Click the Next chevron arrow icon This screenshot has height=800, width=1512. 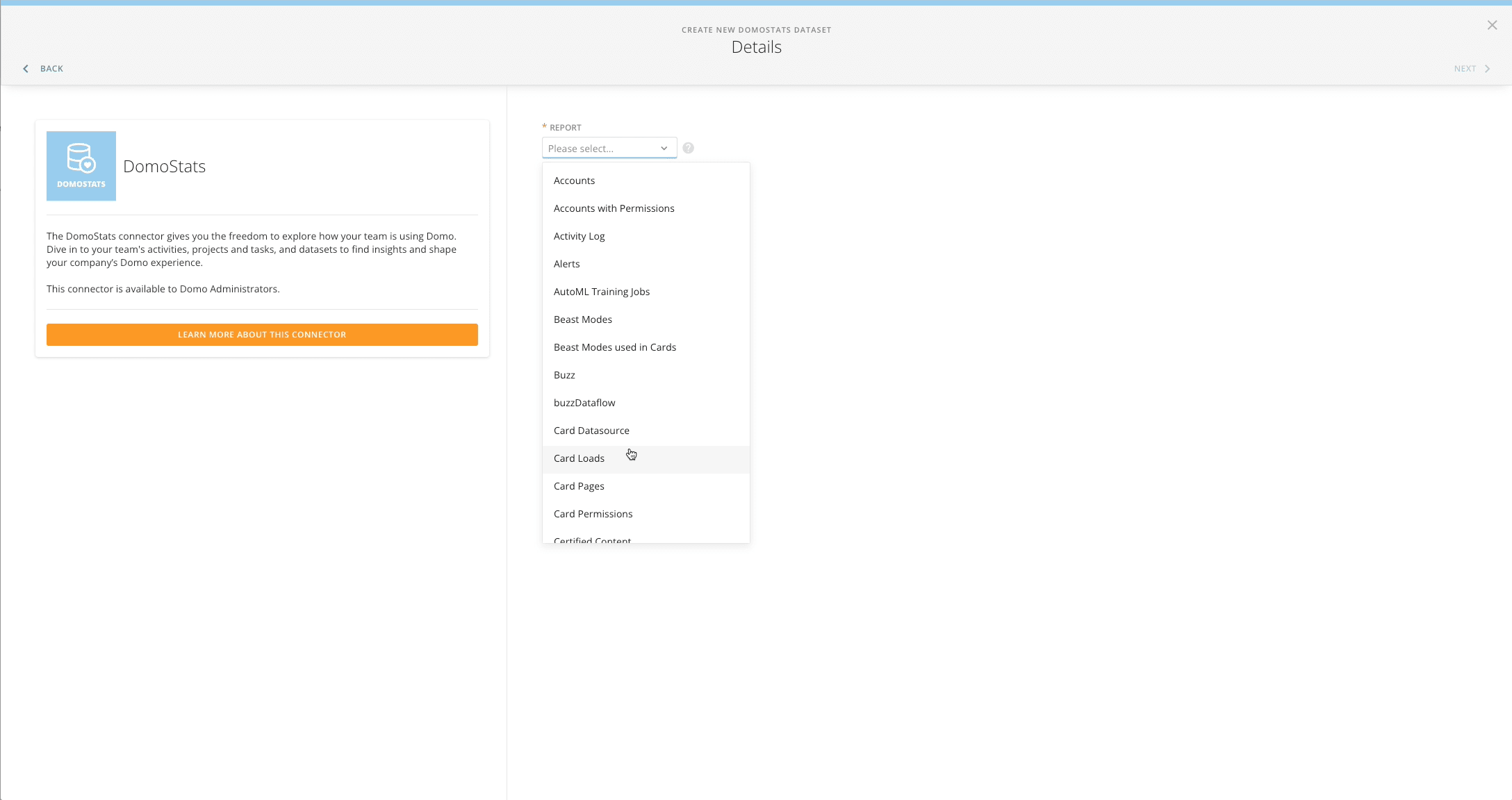(x=1488, y=69)
